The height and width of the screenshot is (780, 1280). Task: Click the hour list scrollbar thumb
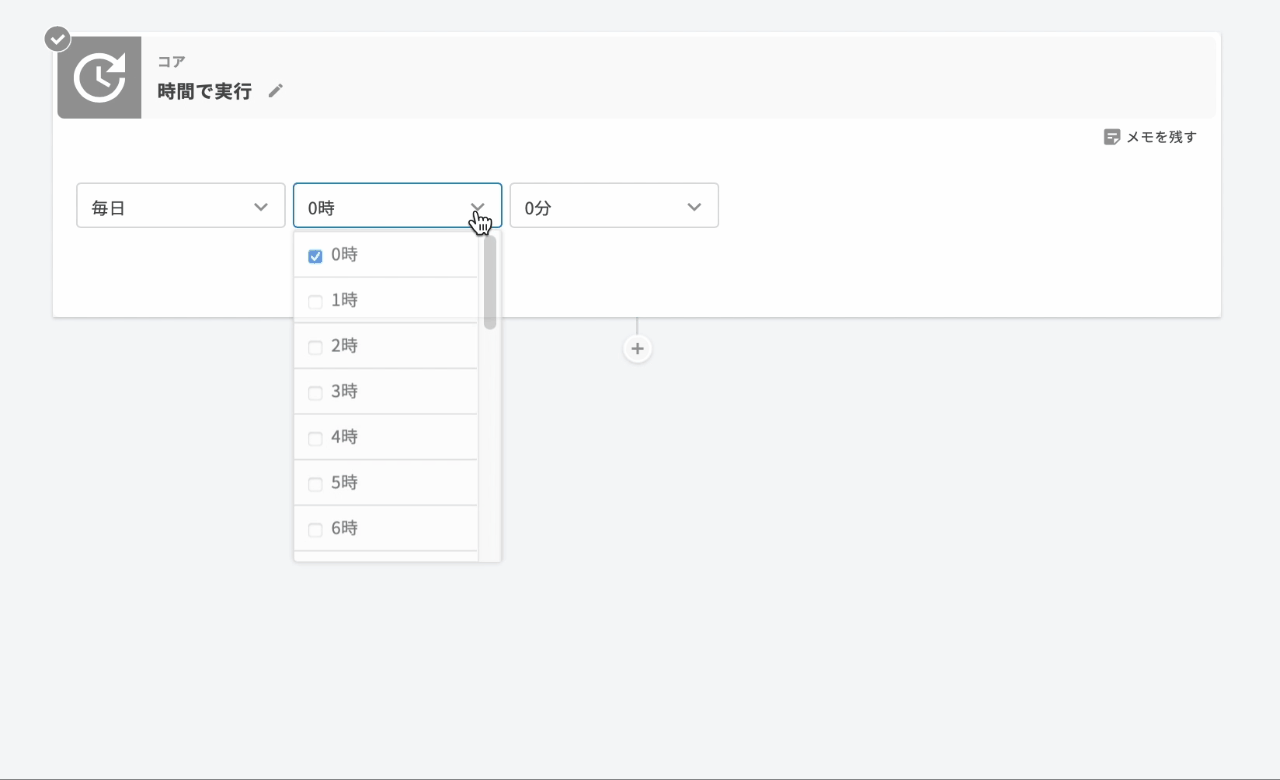coord(490,283)
